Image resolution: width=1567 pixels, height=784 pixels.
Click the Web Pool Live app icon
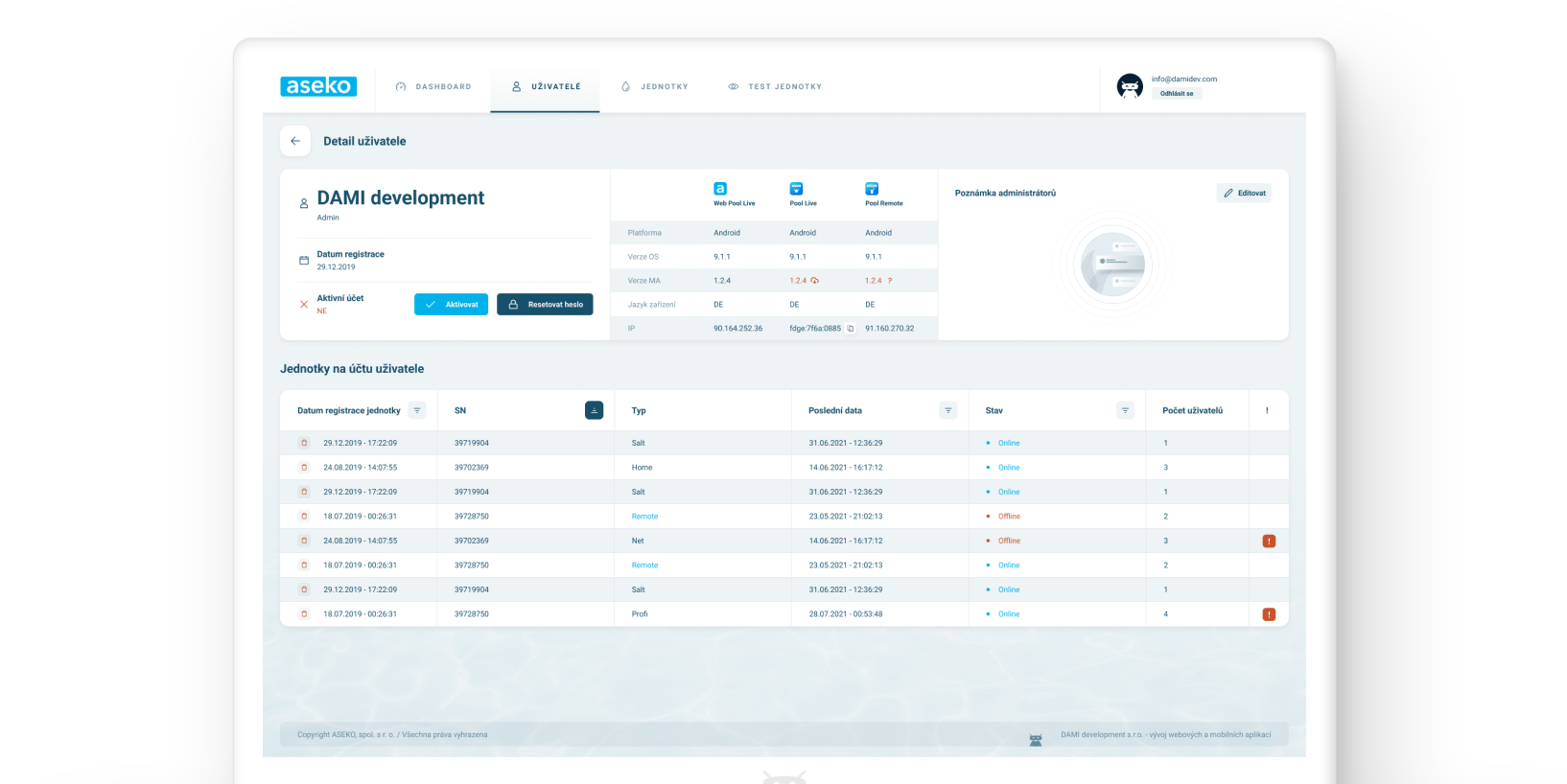pyautogui.click(x=720, y=189)
